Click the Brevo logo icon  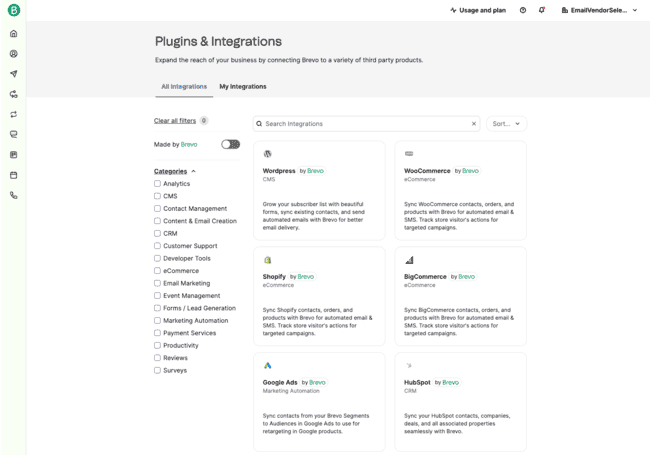point(14,10)
